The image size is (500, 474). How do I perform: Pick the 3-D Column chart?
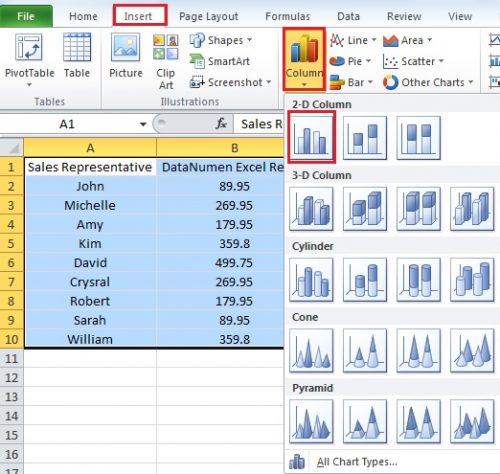[x=472, y=209]
